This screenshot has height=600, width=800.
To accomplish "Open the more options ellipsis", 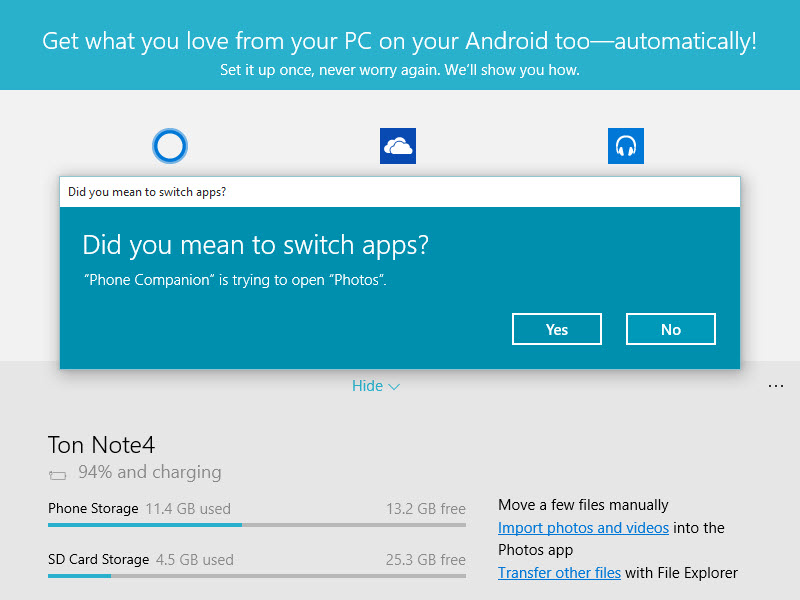I will (776, 386).
